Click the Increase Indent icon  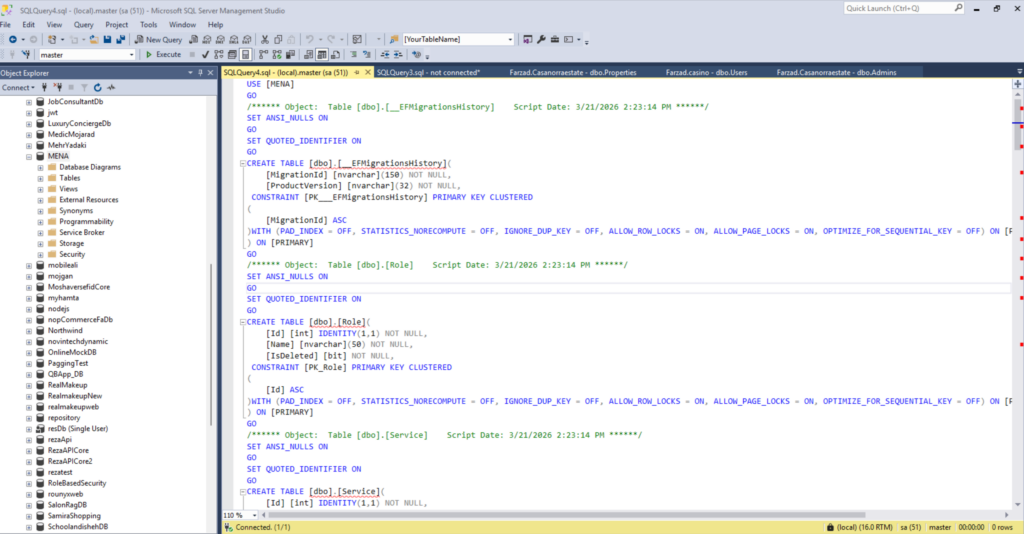click(398, 55)
